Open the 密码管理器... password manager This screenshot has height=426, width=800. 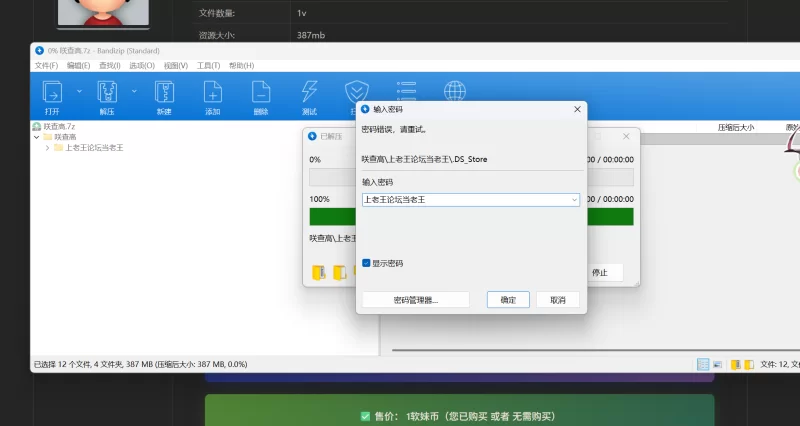point(416,300)
